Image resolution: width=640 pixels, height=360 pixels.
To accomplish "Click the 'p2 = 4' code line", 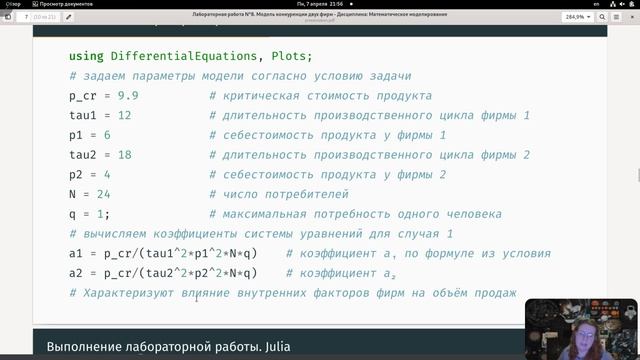I will click(x=90, y=175).
